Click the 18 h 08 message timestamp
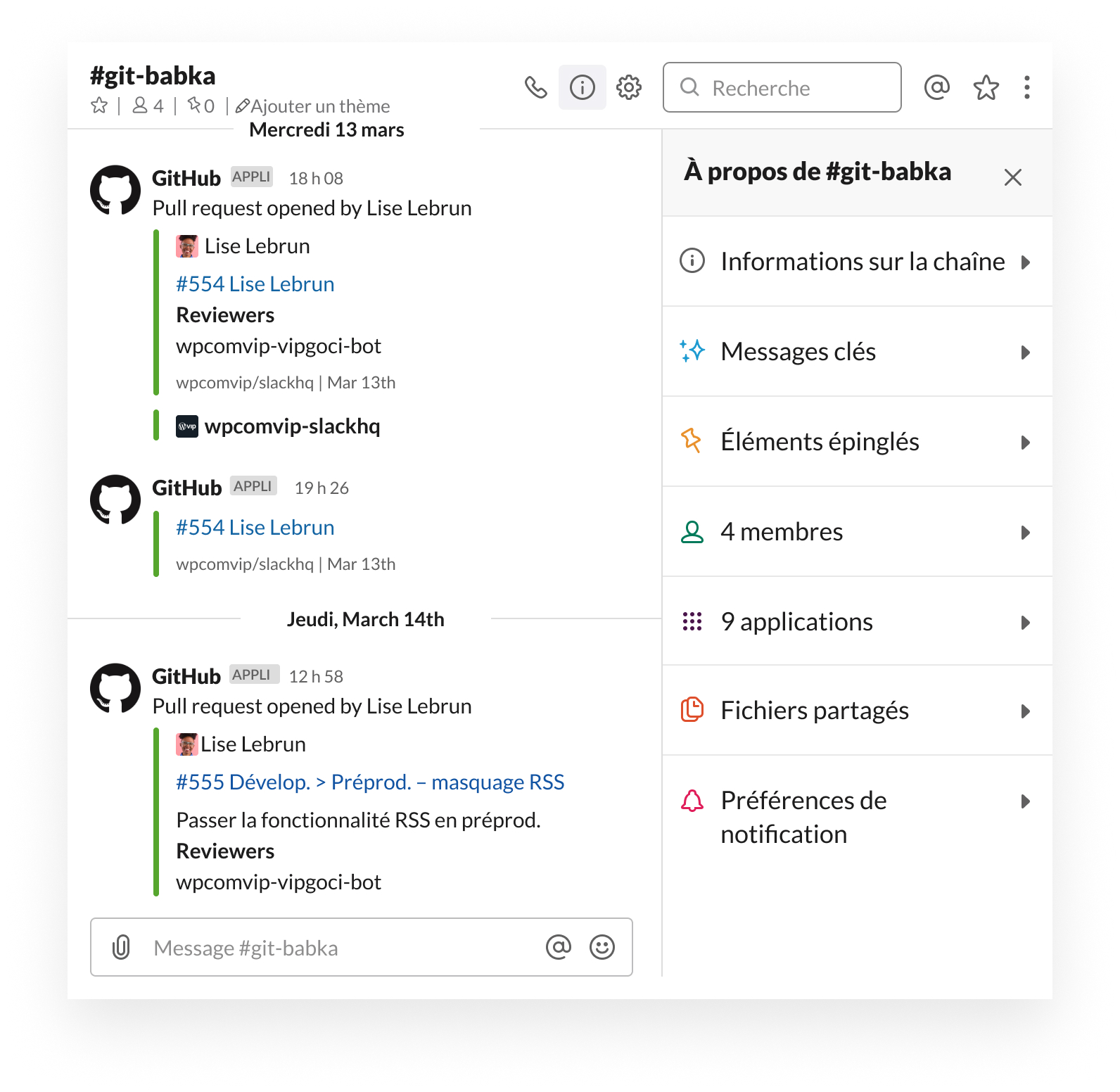The width and height of the screenshot is (1120, 1092). coord(316,179)
